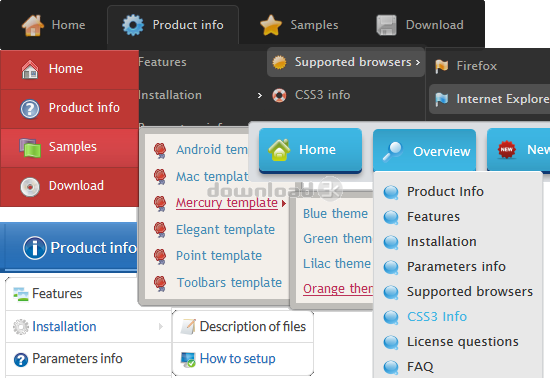
Task: Expand the Supported browsers submenu arrow
Action: [417, 62]
